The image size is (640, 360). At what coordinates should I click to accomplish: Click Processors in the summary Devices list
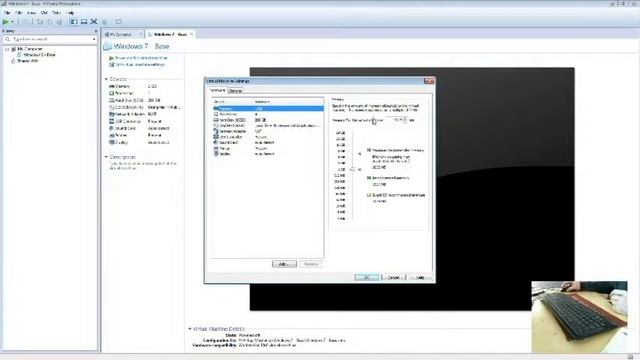pos(124,93)
